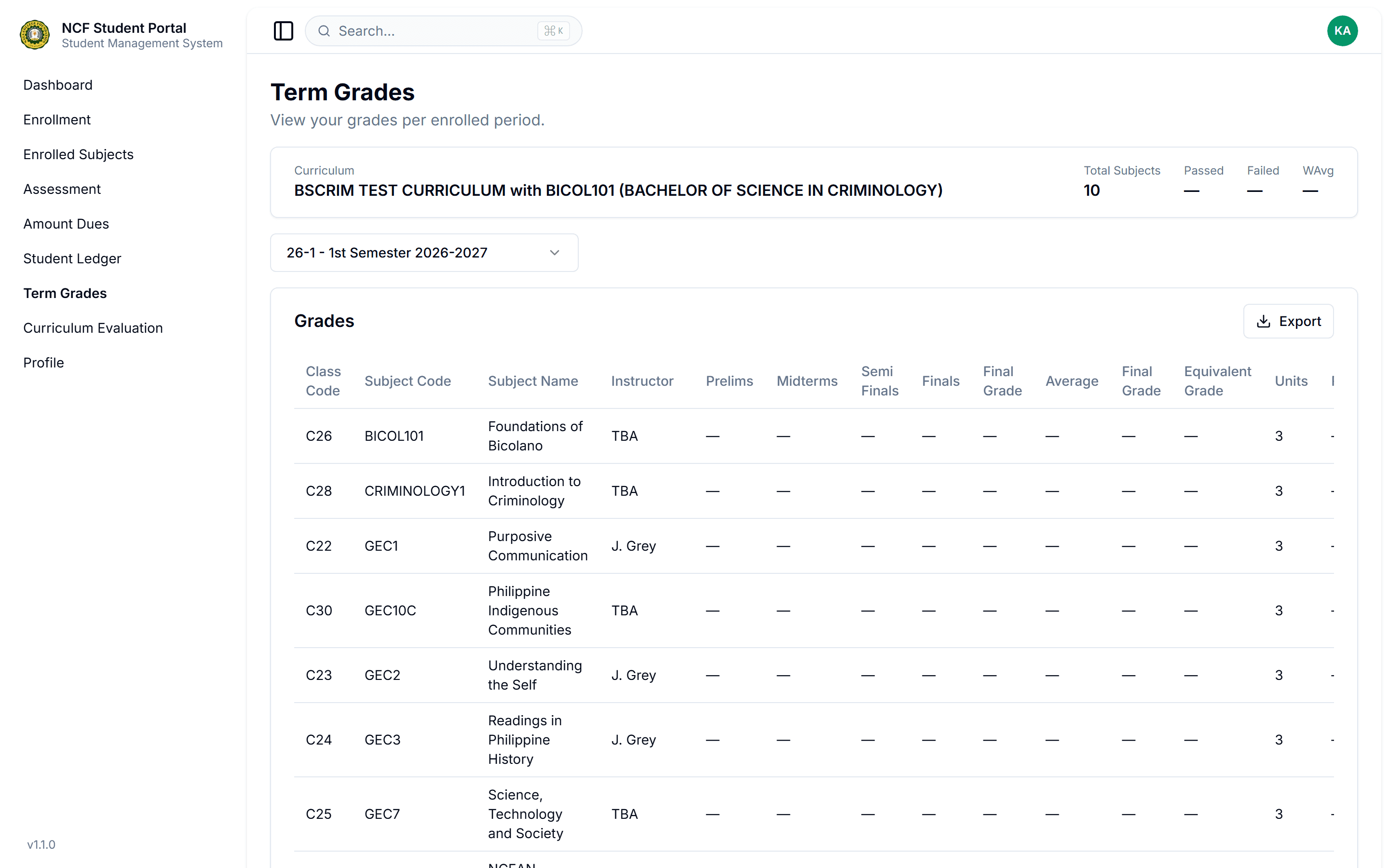Click the Instructor column header
This screenshot has width=1389, height=868.
pyautogui.click(x=642, y=381)
